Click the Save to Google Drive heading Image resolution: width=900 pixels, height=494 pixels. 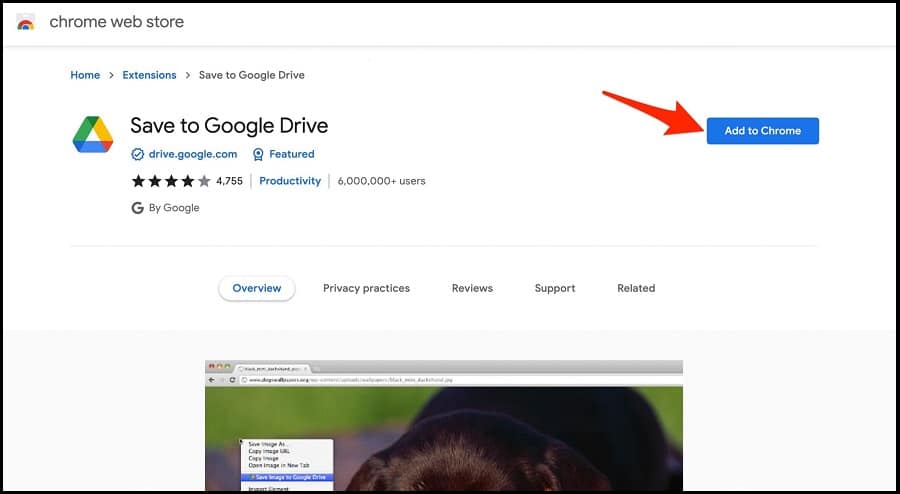click(x=229, y=125)
